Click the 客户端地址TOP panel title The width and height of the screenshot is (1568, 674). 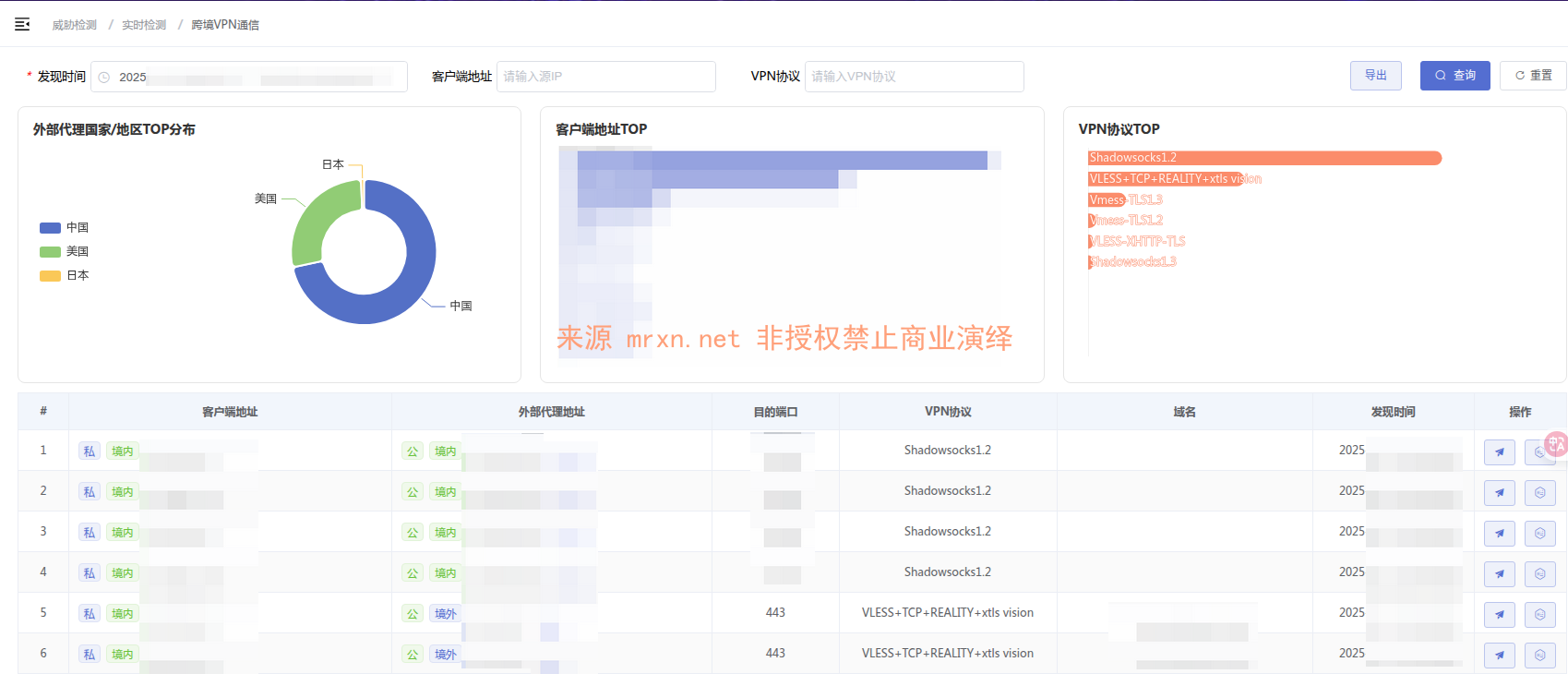tap(602, 129)
